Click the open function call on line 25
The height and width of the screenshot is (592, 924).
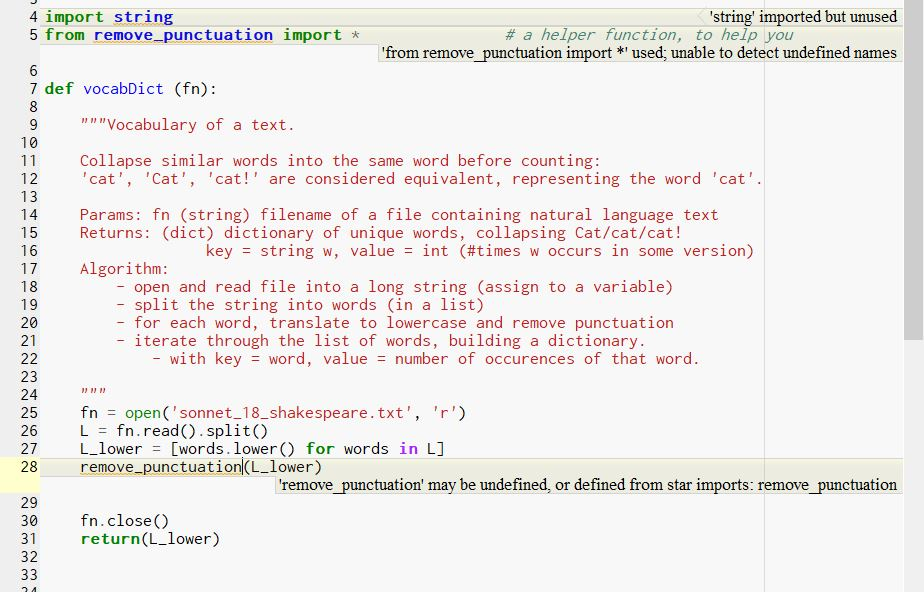(x=143, y=412)
